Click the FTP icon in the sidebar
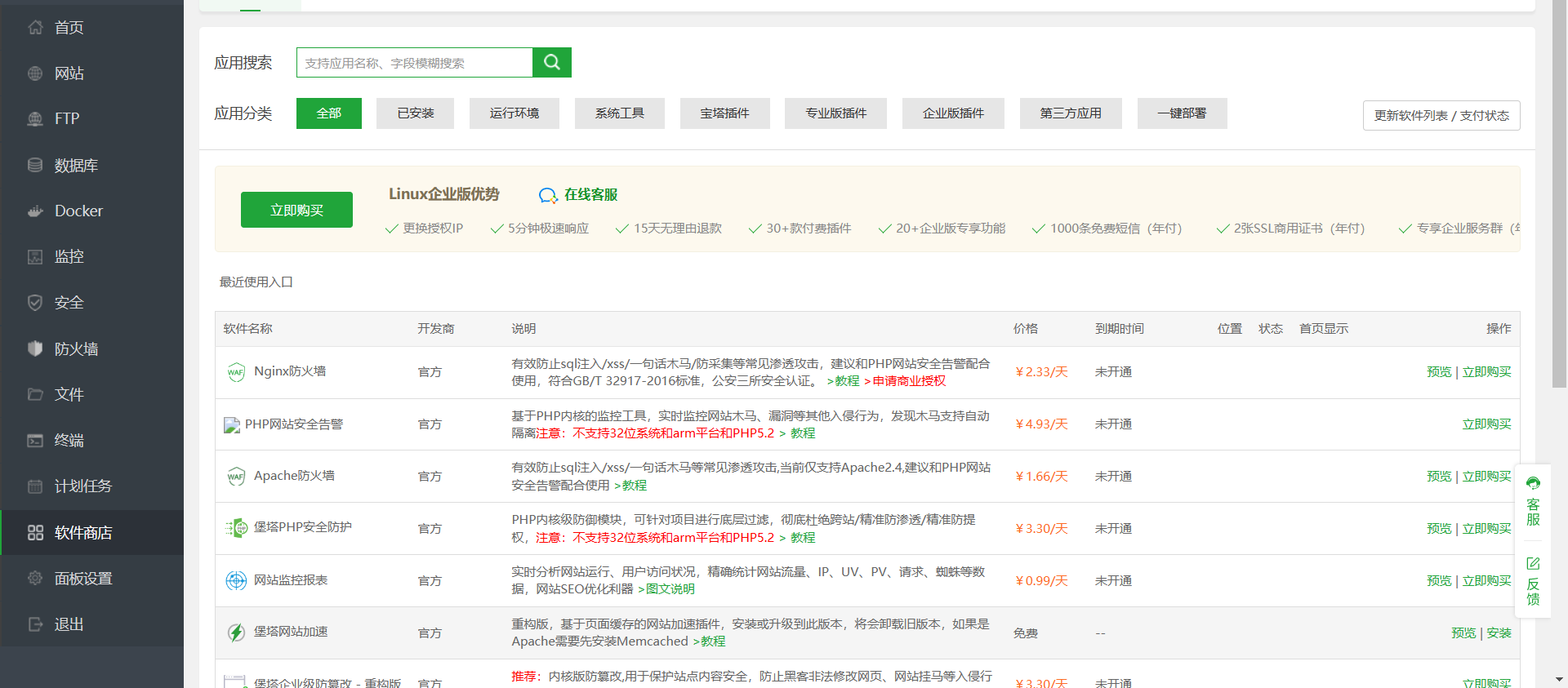This screenshot has height=688, width=1568. click(x=35, y=119)
